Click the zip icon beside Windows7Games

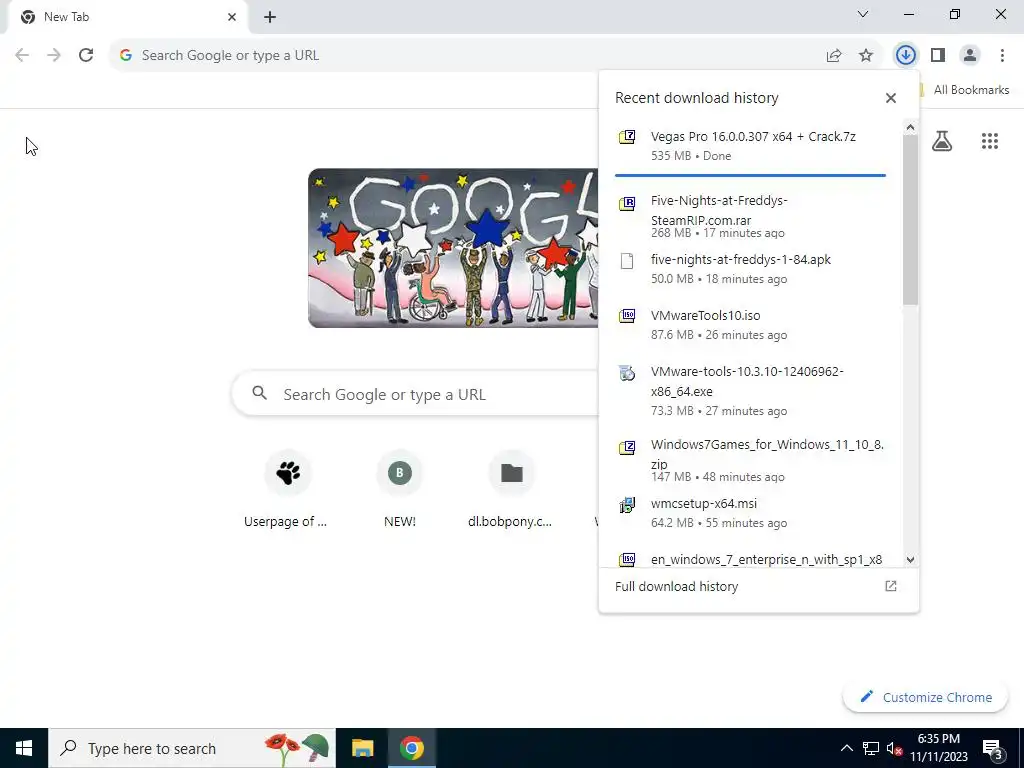click(x=627, y=447)
